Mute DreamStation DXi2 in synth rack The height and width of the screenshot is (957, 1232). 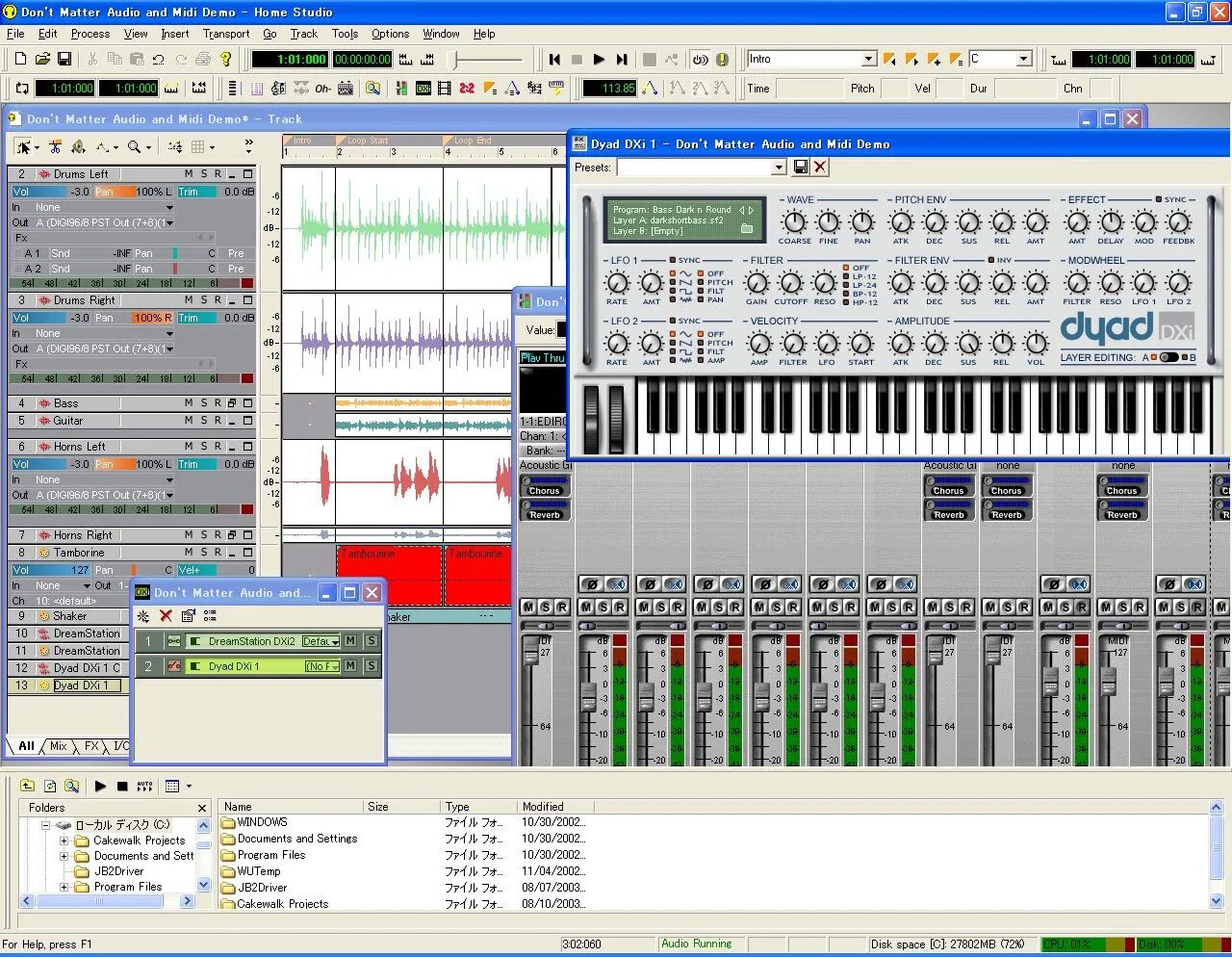(350, 641)
